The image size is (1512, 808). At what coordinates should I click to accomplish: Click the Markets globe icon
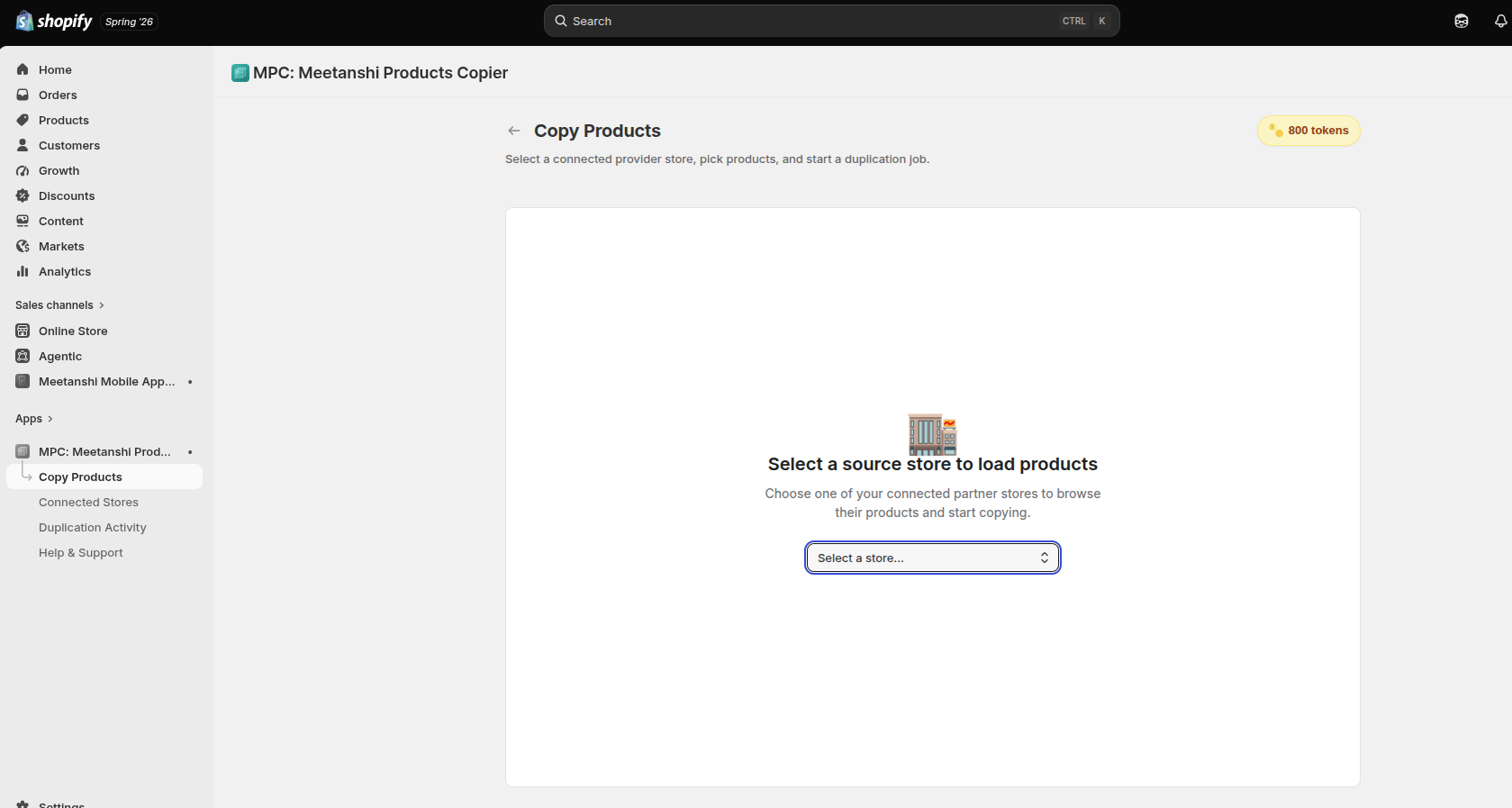(x=23, y=246)
